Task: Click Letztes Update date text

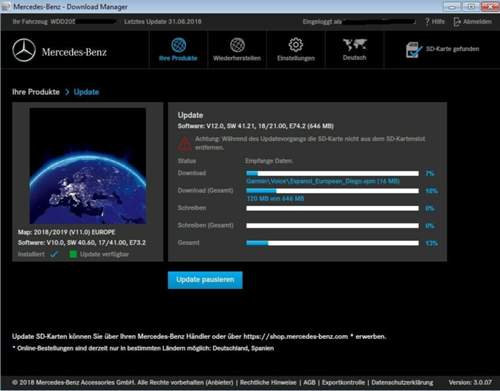Action: (x=163, y=22)
